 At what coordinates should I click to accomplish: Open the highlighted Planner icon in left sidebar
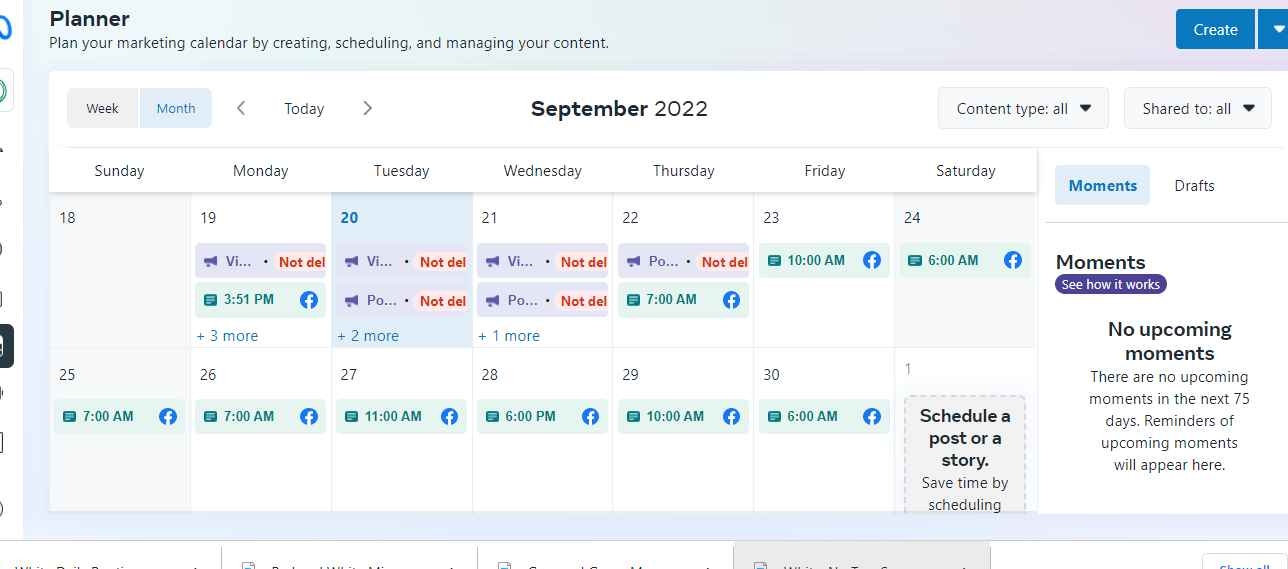click(x=5, y=346)
